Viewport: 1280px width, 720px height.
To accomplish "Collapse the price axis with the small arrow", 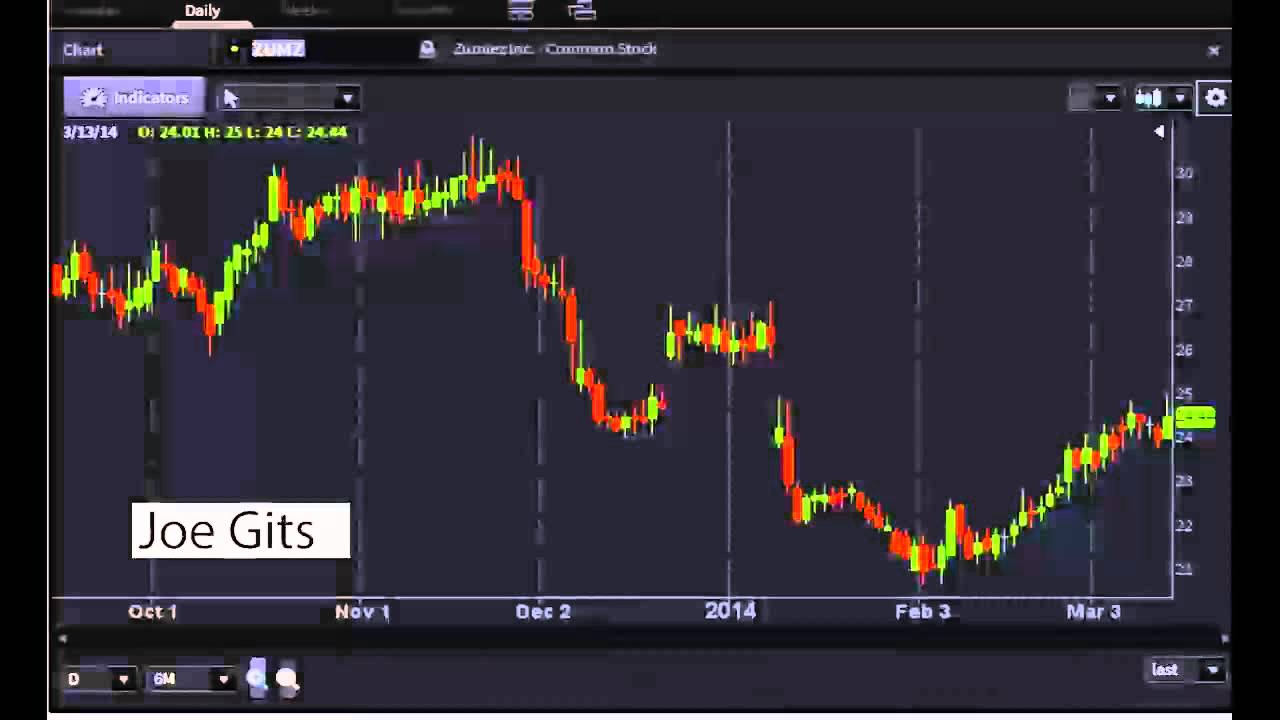I will coord(1159,131).
